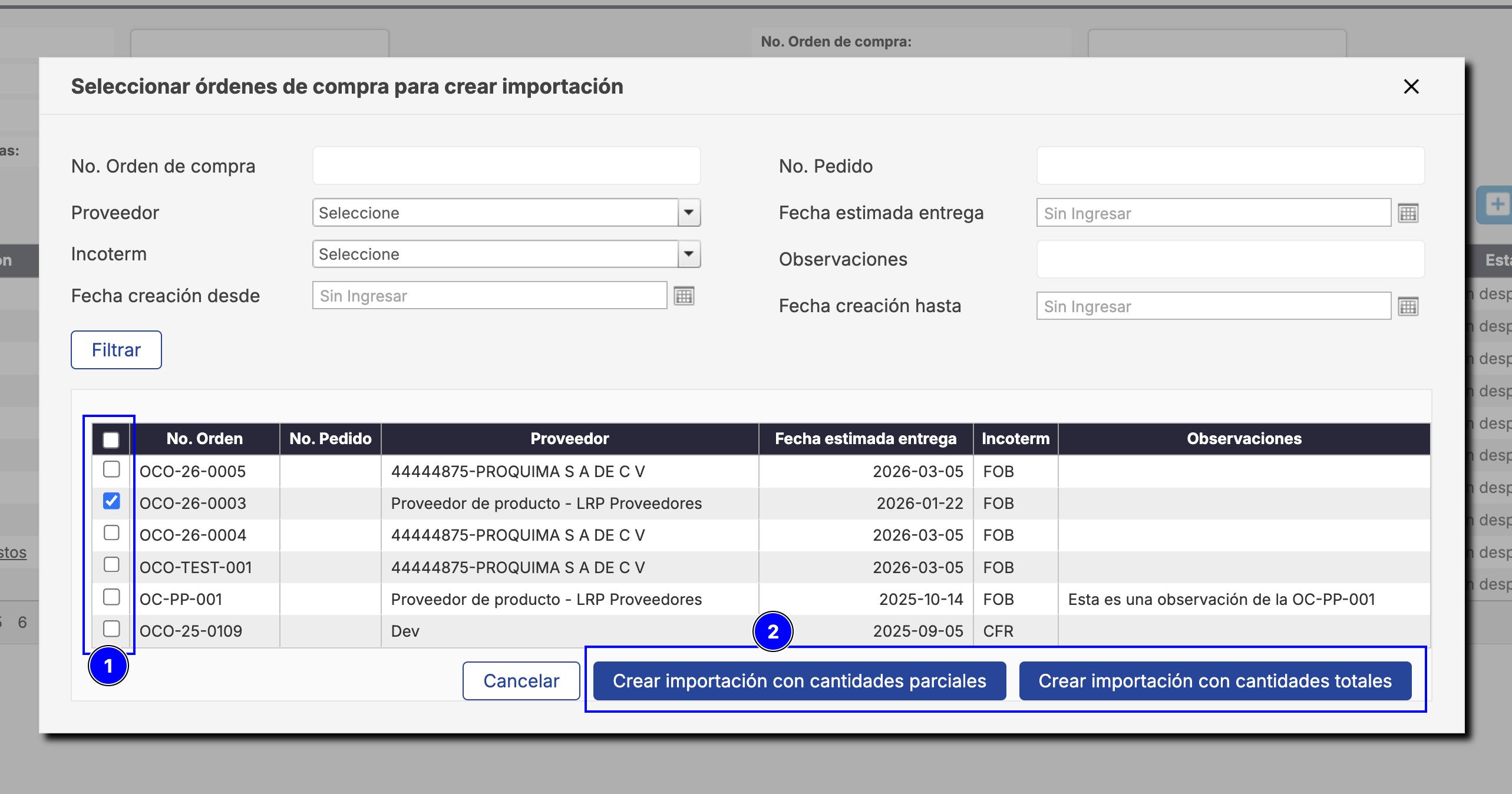Sort by No. Orden column header

(204, 439)
